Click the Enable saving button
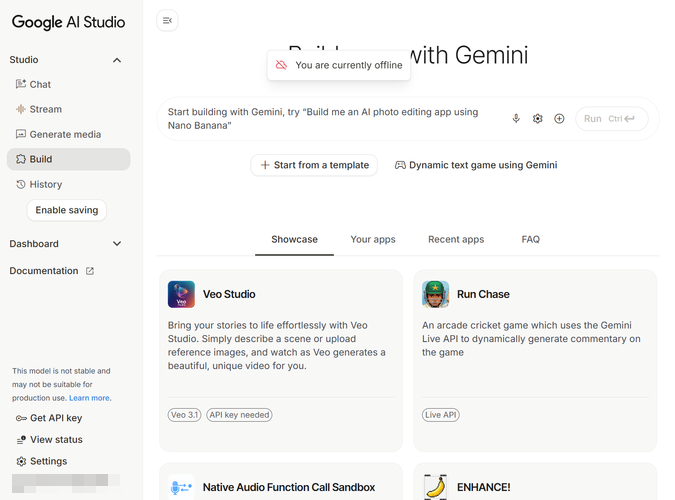Image resolution: width=675 pixels, height=500 pixels. (67, 210)
